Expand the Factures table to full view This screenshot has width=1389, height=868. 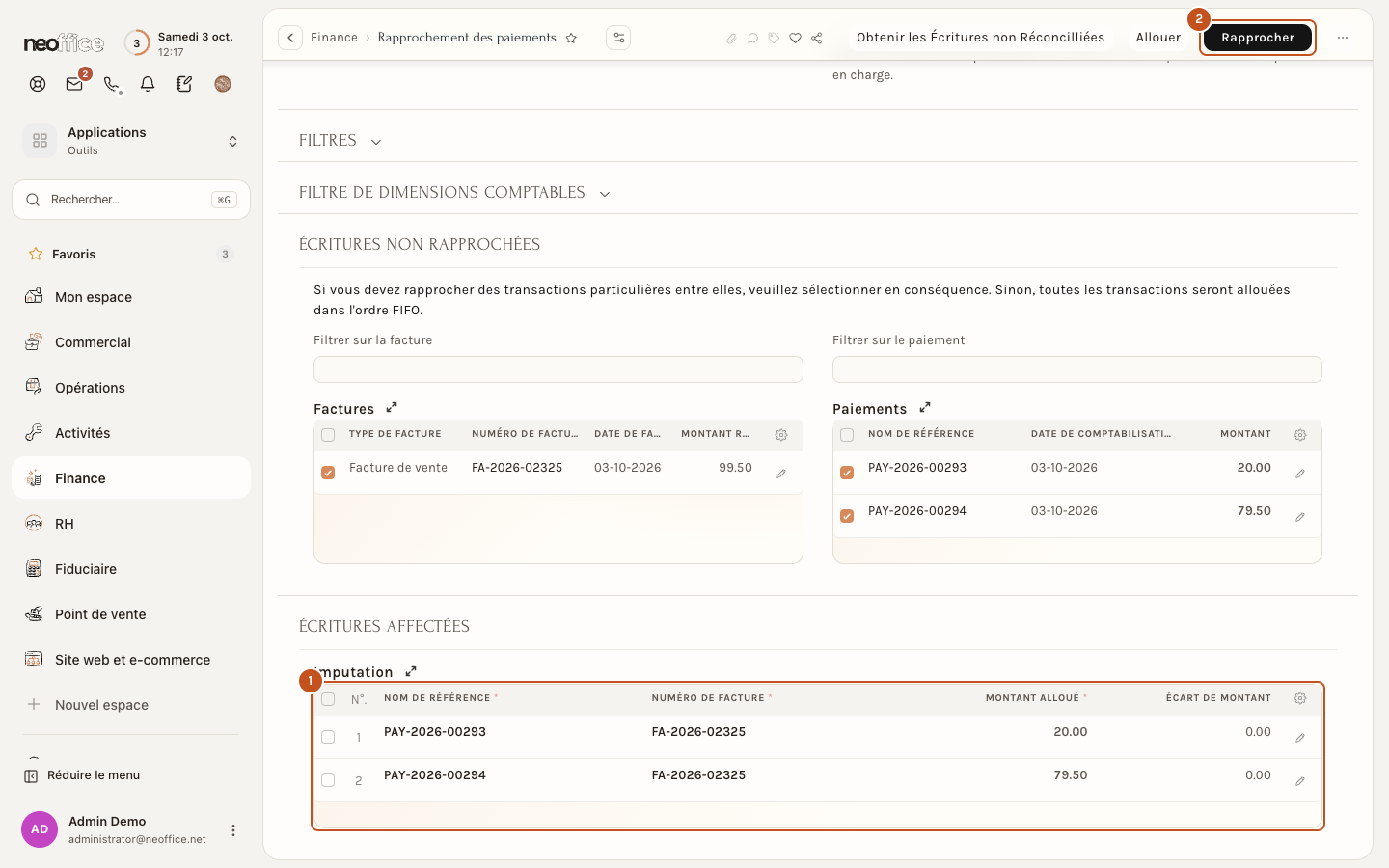click(392, 408)
